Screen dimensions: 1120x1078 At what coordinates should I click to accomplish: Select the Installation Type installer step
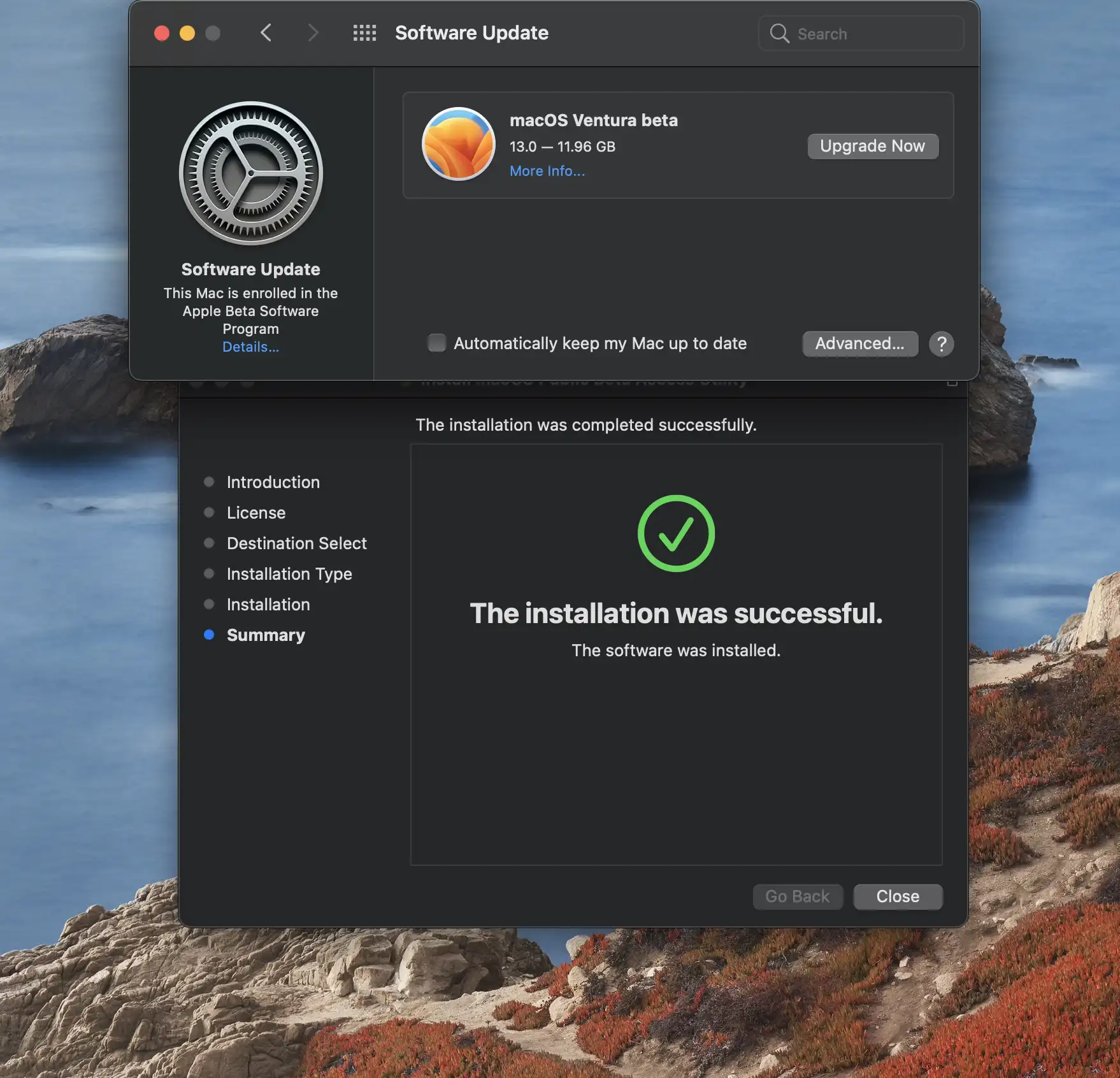click(x=289, y=574)
